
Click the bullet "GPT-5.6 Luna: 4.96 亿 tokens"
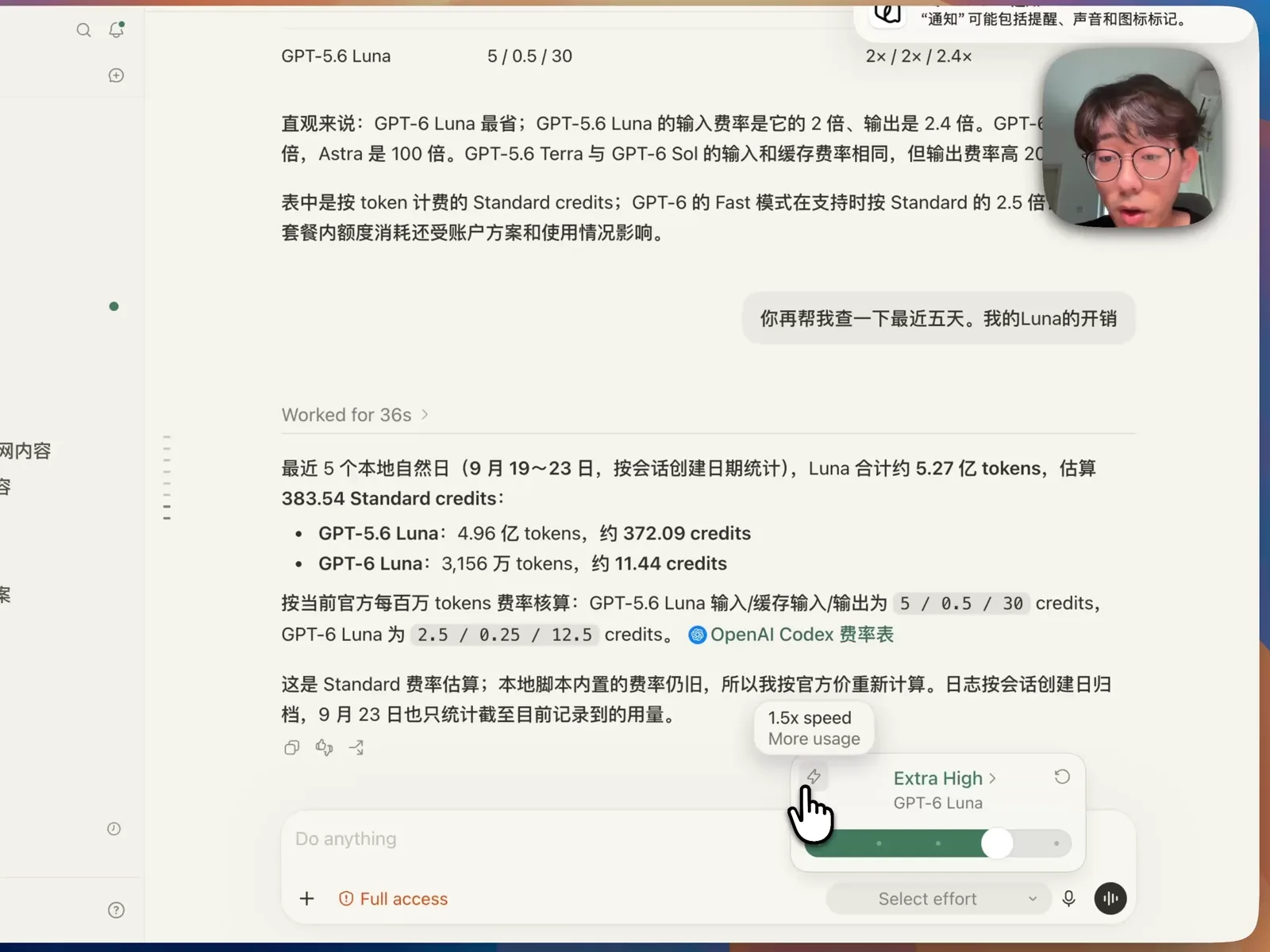click(534, 533)
